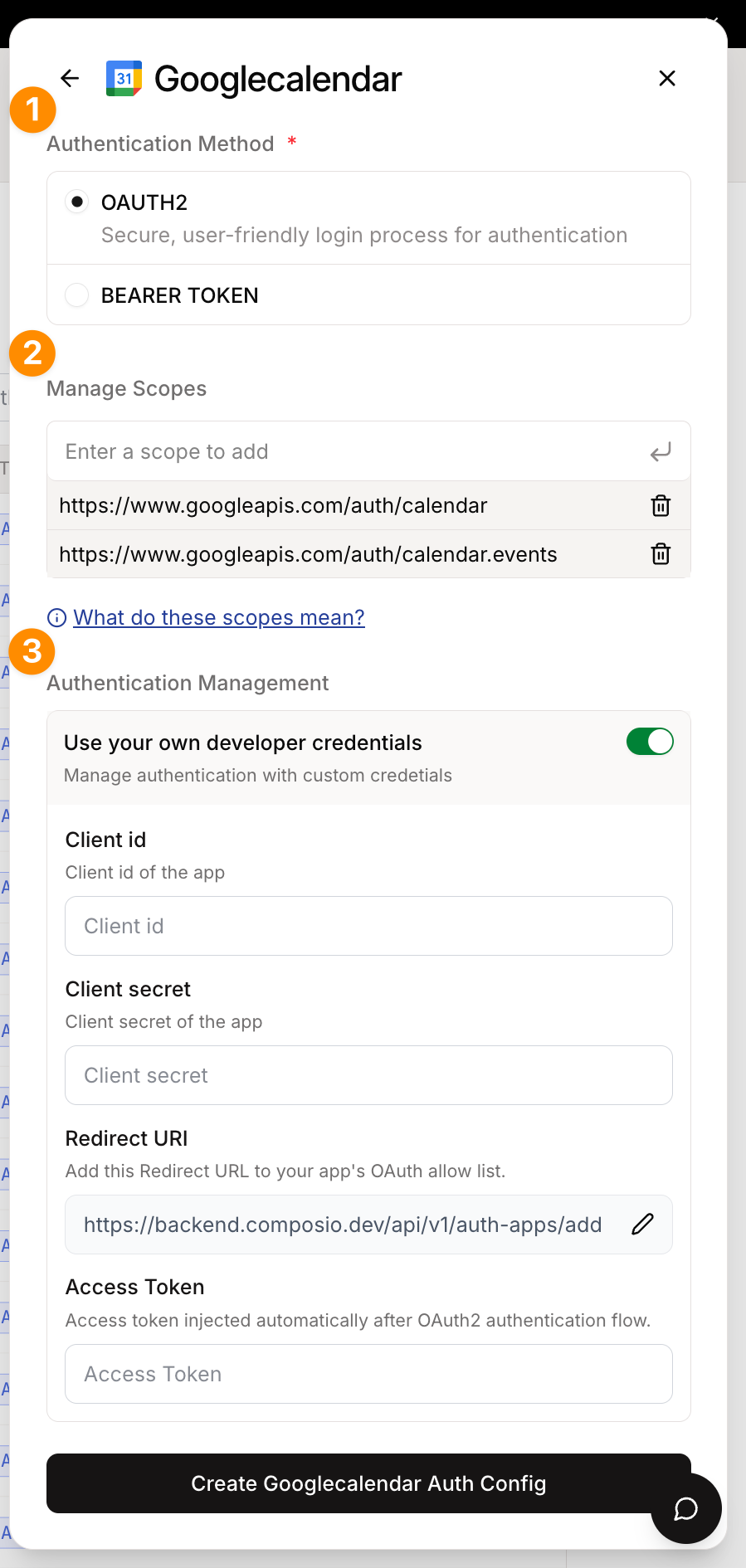
Task: Delete the calendar.events scope
Action: click(661, 553)
